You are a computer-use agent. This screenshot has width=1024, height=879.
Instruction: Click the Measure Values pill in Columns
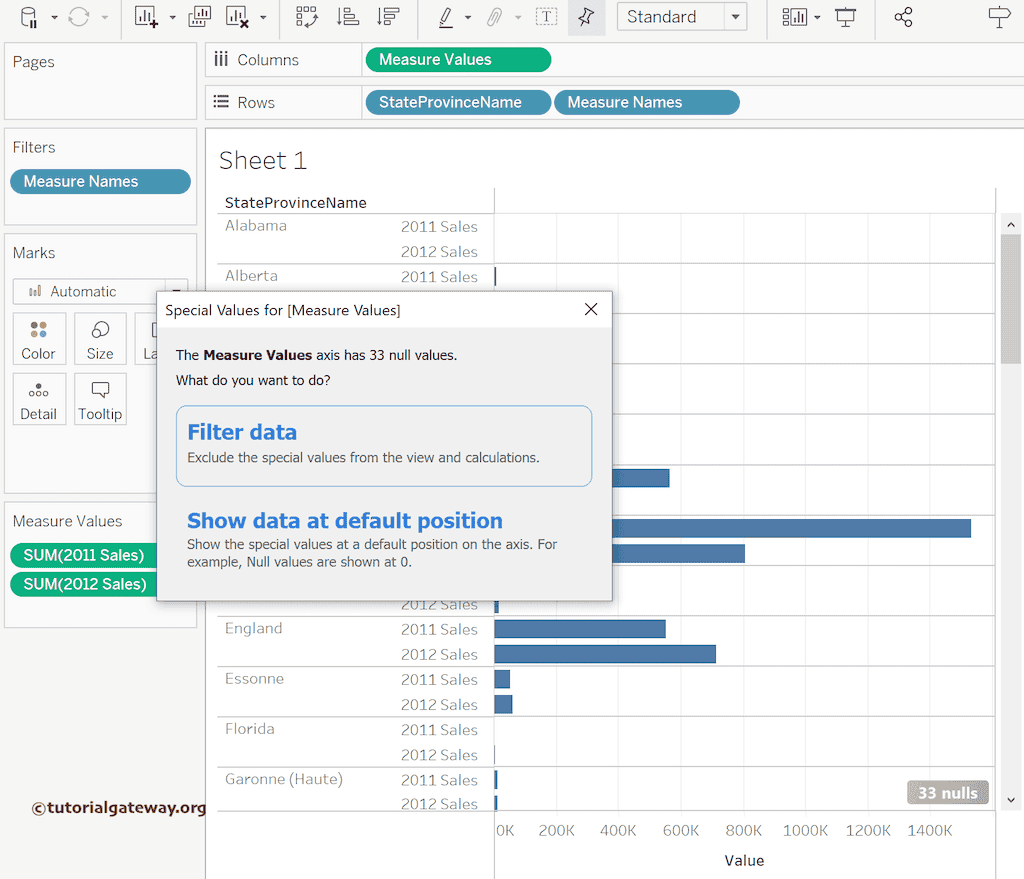click(458, 60)
